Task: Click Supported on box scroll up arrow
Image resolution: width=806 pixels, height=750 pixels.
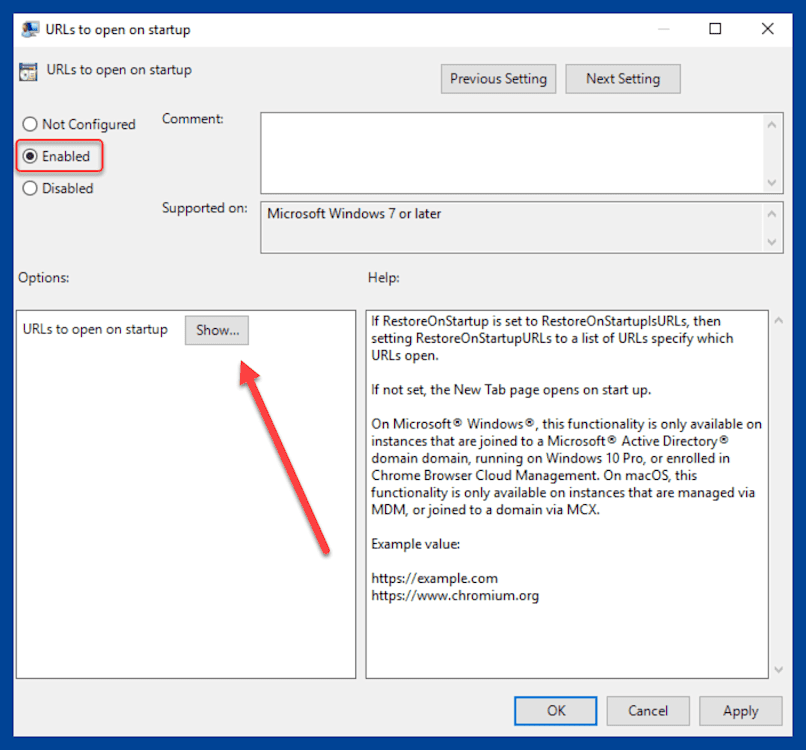Action: [772, 214]
